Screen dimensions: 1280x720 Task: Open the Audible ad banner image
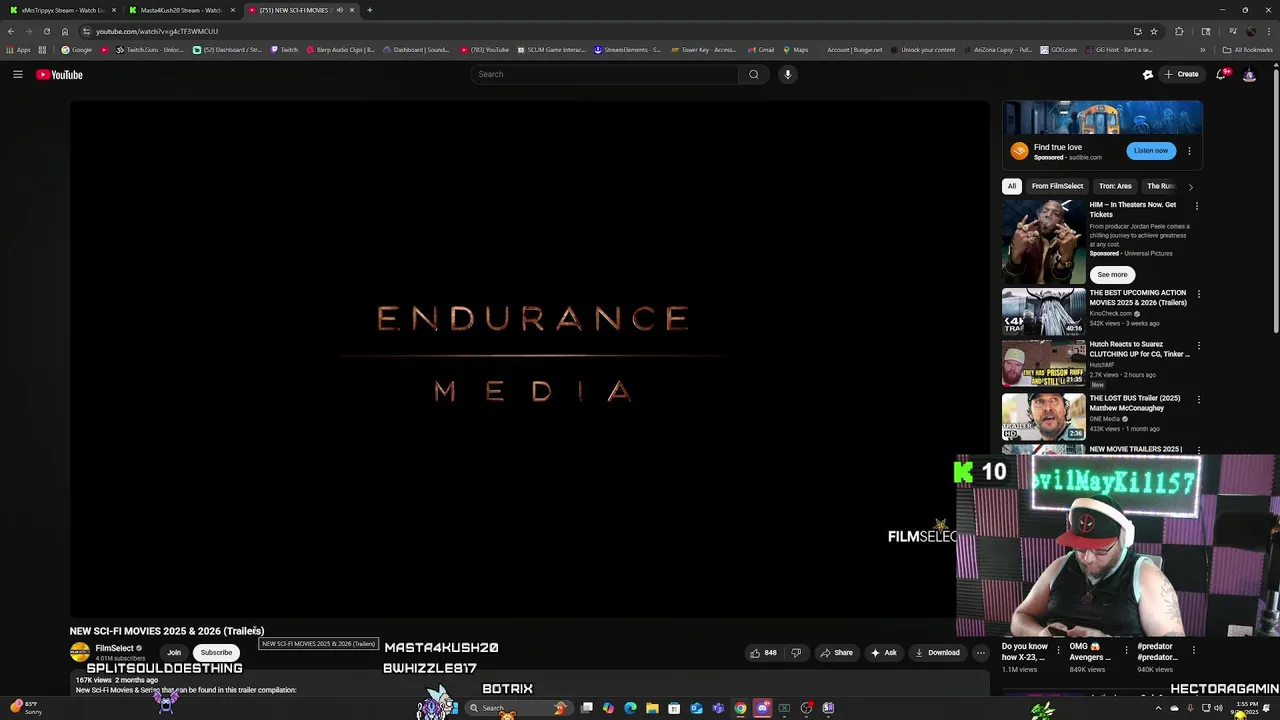tap(1102, 118)
